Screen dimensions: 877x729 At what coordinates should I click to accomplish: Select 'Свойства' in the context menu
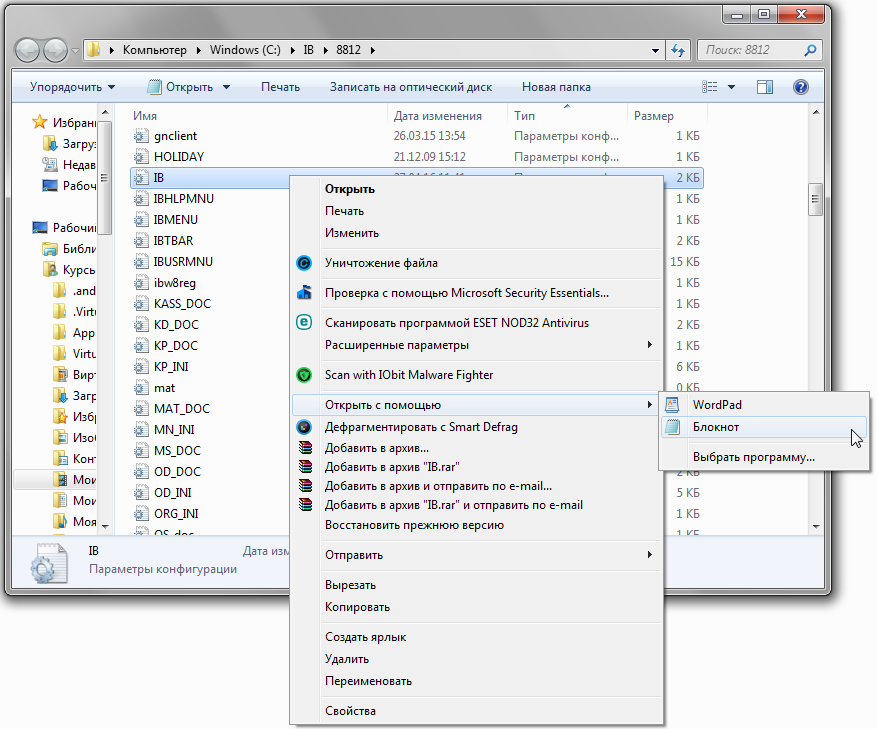click(350, 711)
